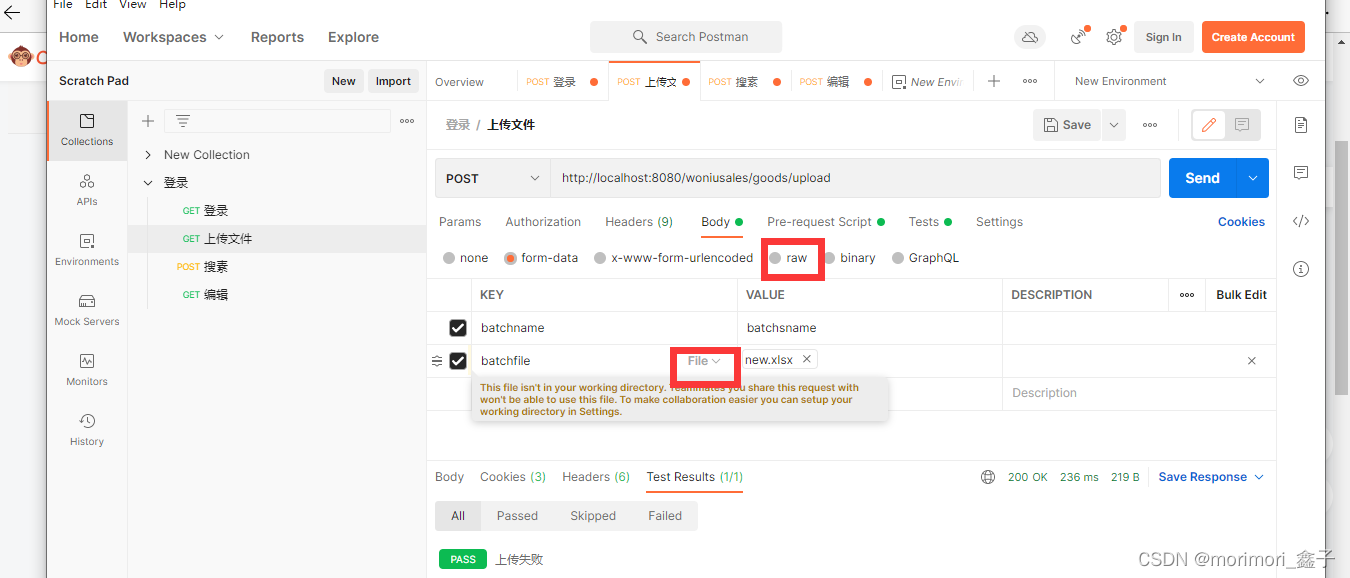Open the POST method dropdown
Screen dimensions: 1350x578
coord(493,178)
